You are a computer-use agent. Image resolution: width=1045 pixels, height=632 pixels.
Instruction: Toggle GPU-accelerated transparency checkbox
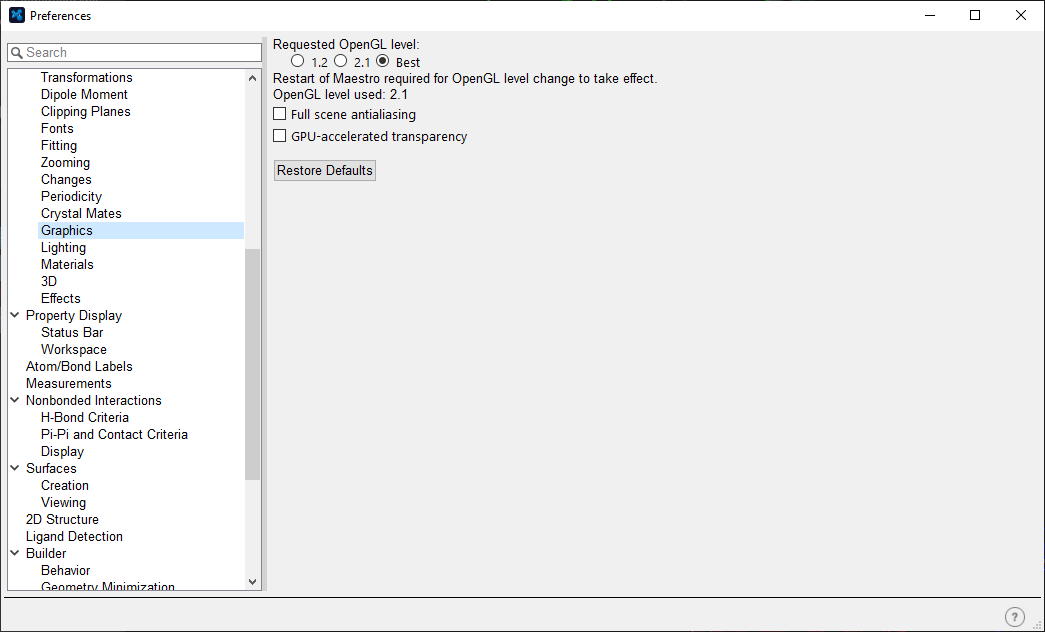[280, 136]
